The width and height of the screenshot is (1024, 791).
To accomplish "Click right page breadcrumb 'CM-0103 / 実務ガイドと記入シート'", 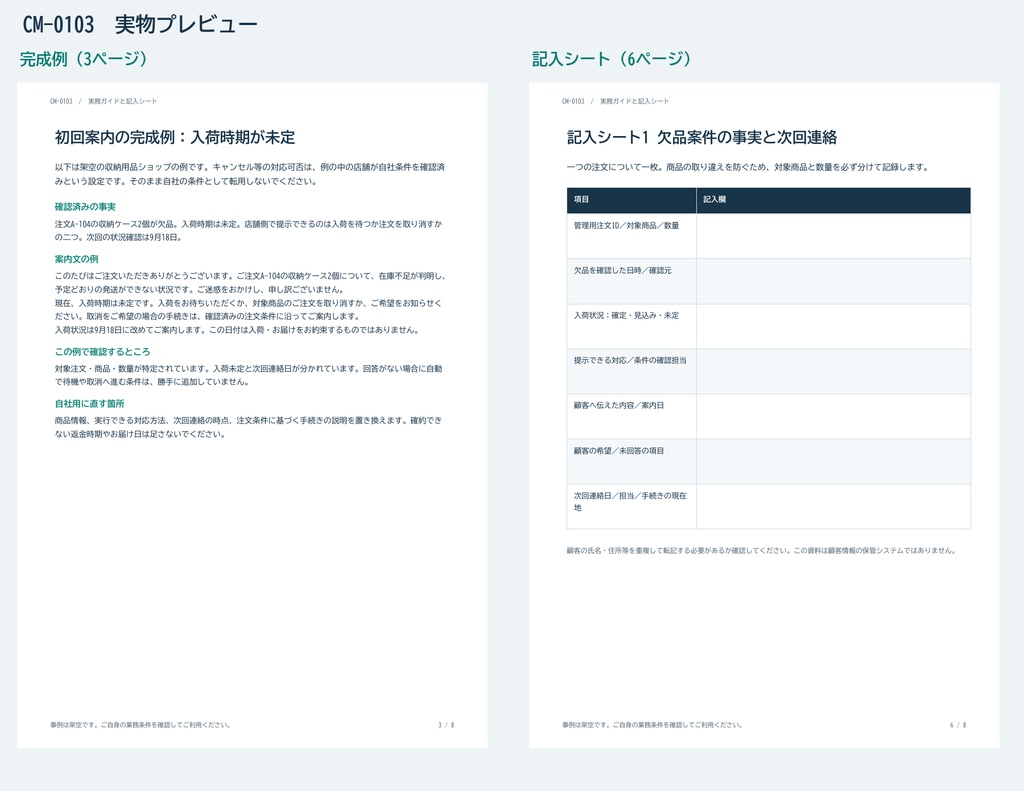I will (x=615, y=101).
